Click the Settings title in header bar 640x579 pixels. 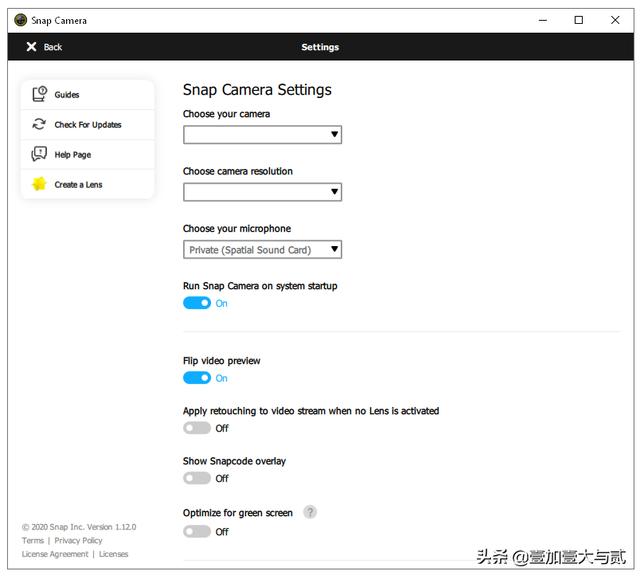tap(320, 47)
